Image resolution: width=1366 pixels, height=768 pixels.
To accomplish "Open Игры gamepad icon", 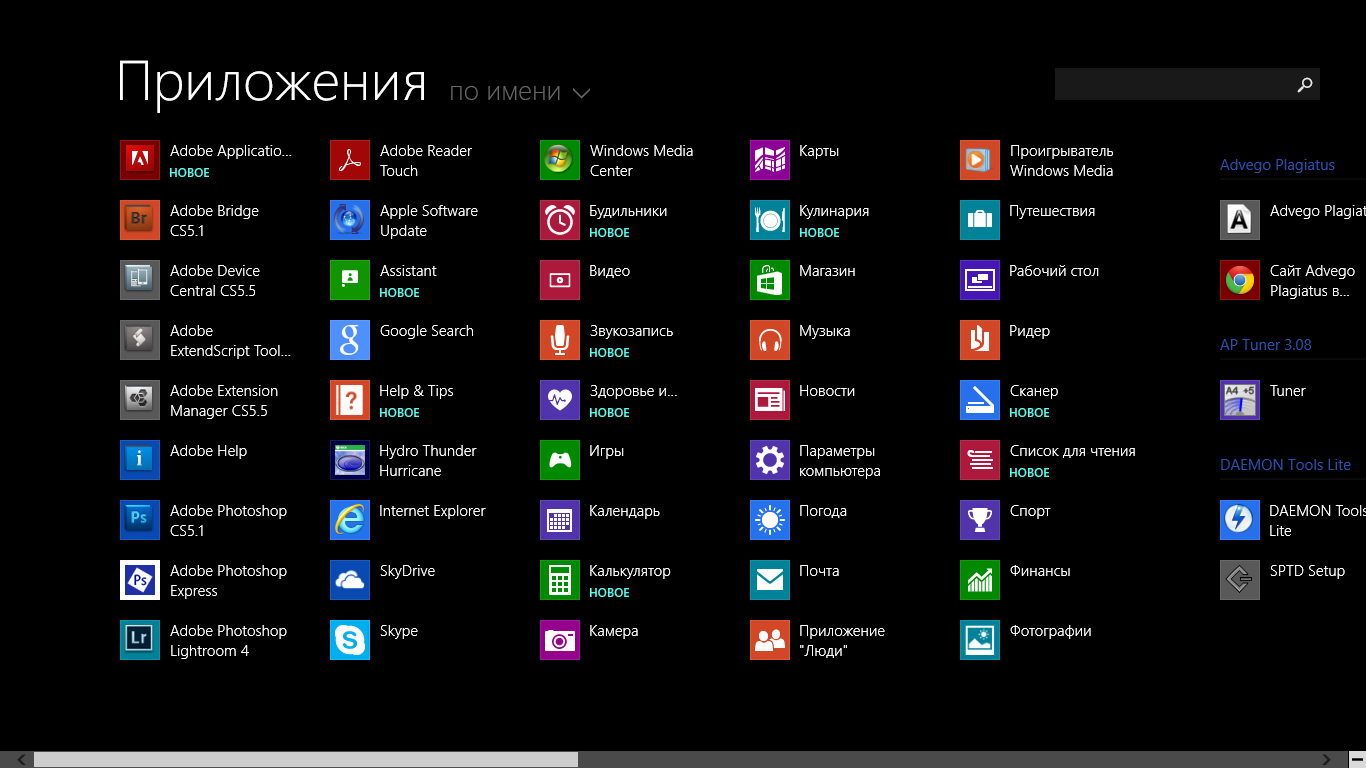I will click(560, 460).
